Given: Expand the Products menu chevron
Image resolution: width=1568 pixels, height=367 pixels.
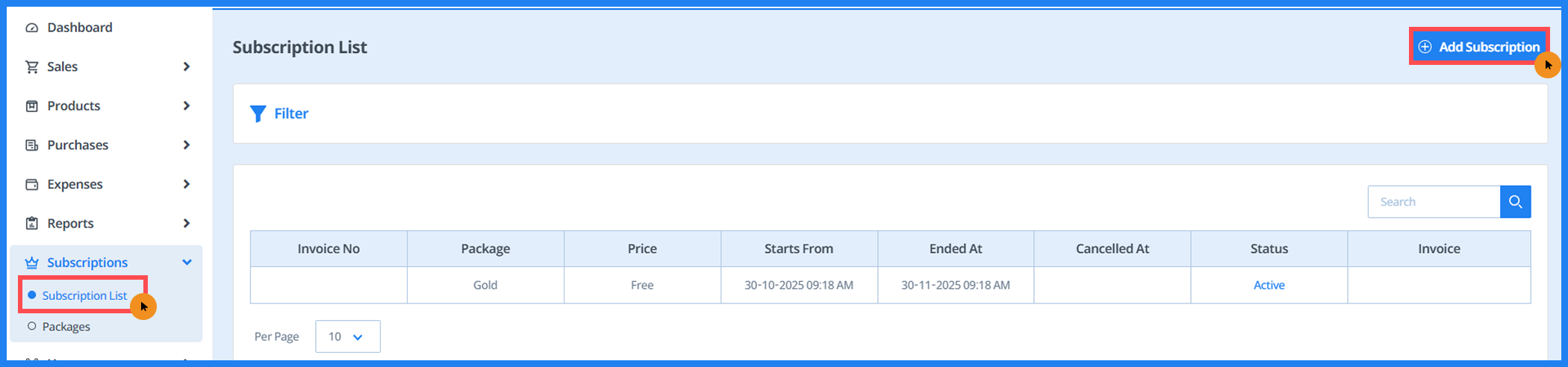Looking at the screenshot, I should click(187, 106).
